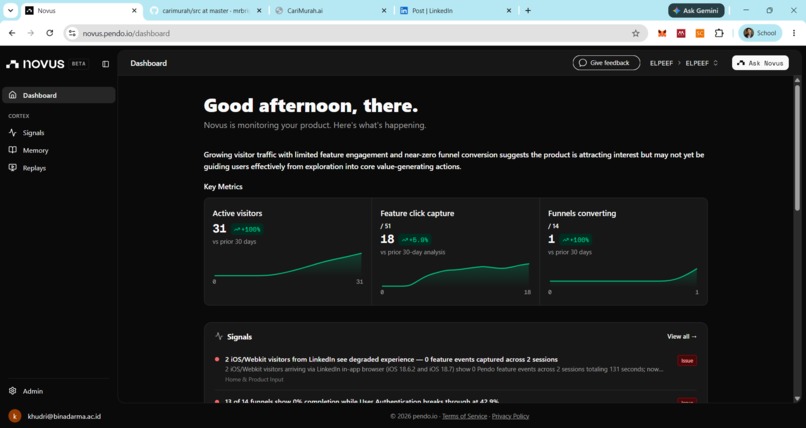The image size is (806, 428).
Task: Click the orange SC extension icon
Action: tap(700, 33)
